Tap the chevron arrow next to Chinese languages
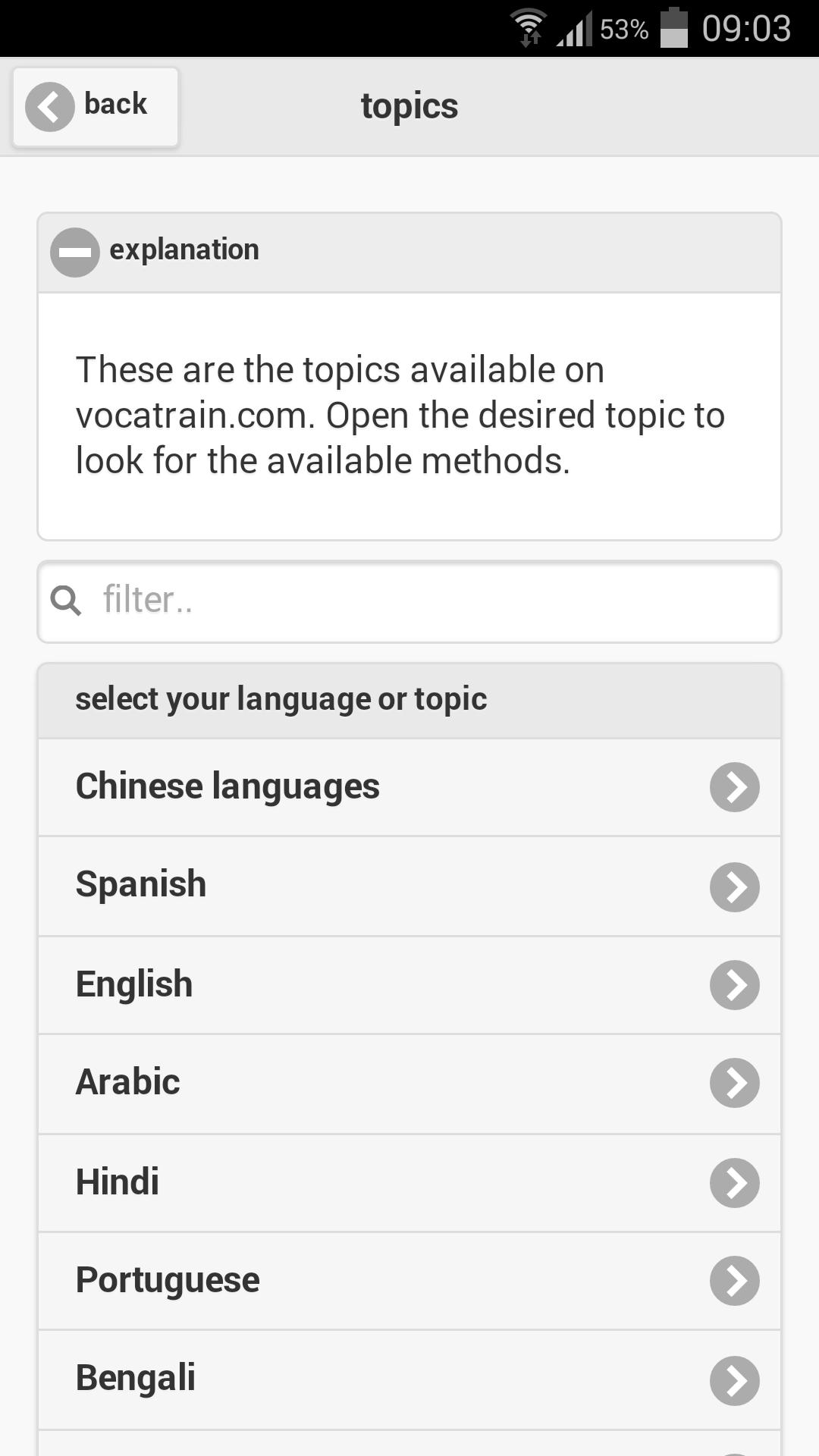The height and width of the screenshot is (1456, 819). pos(733,787)
